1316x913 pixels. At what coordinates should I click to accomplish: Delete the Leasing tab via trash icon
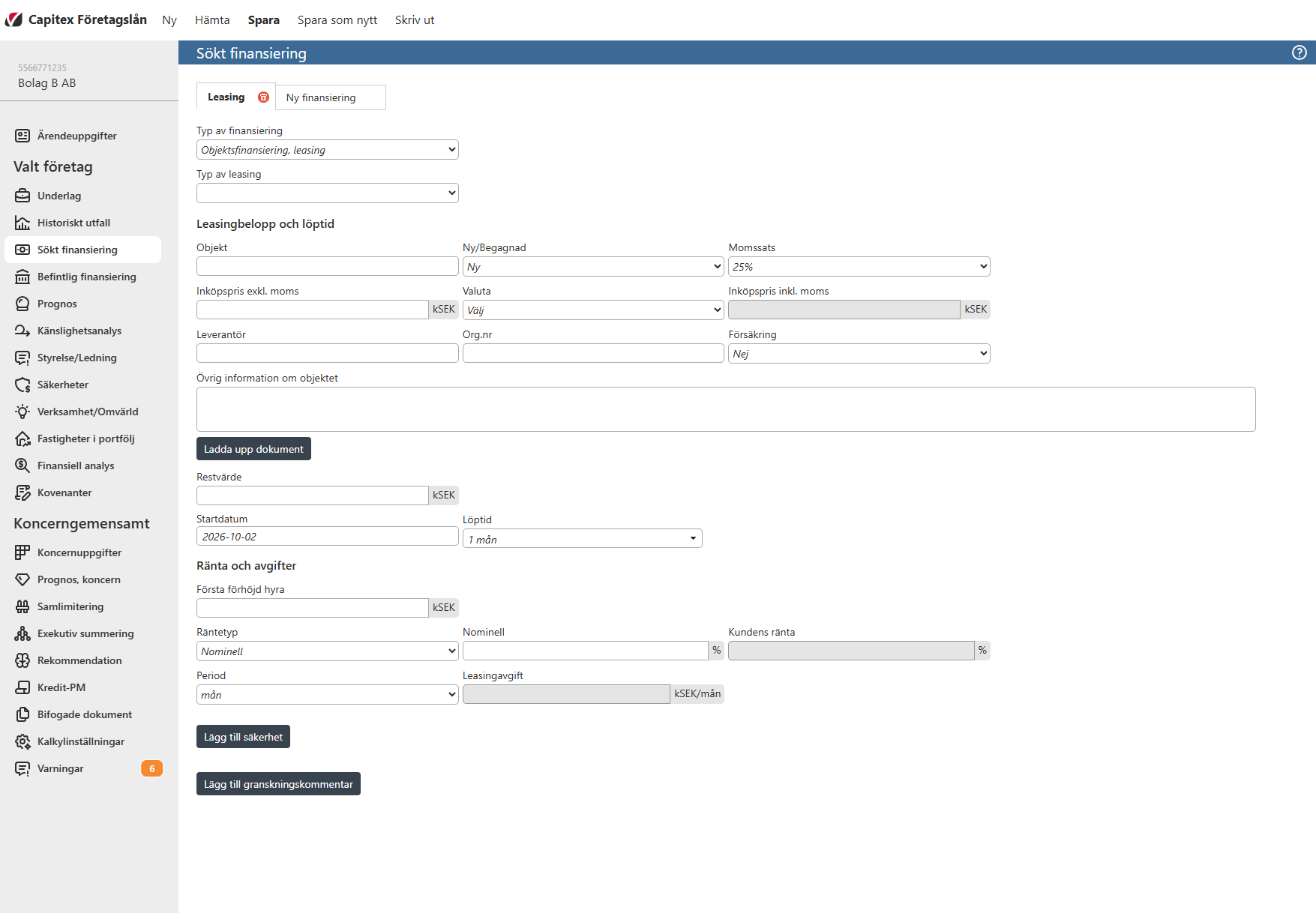pos(263,97)
